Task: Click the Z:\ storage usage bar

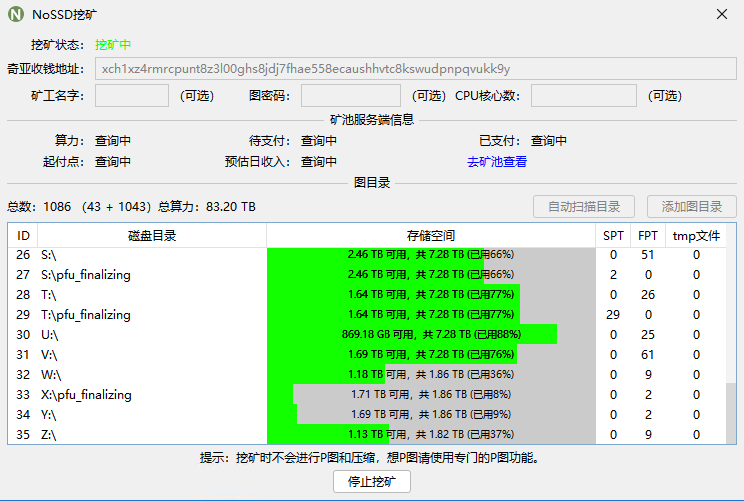Action: click(x=430, y=435)
